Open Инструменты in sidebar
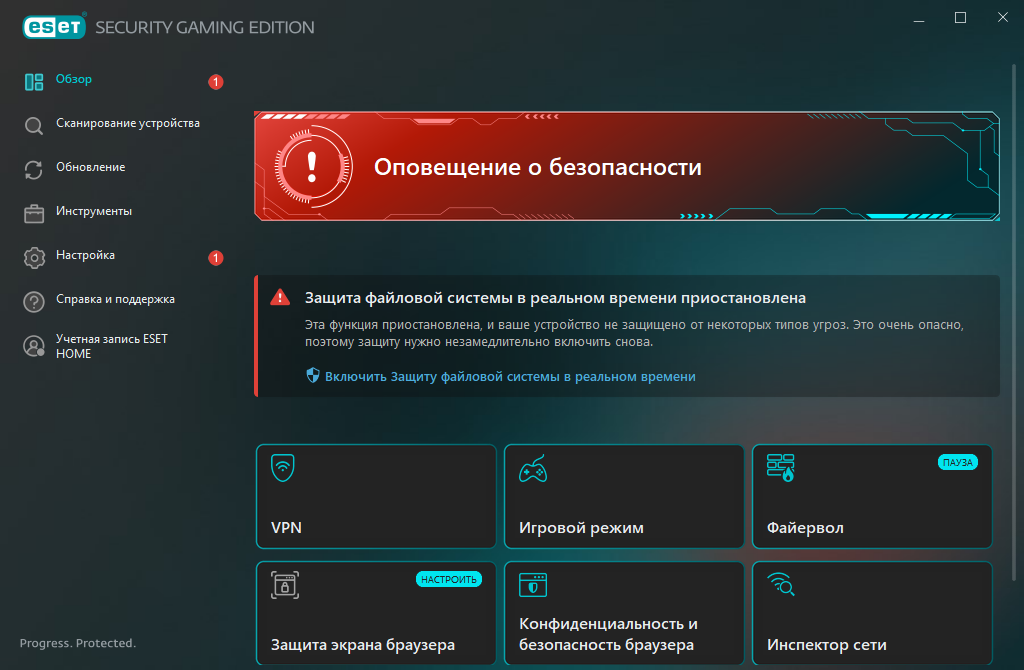 [x=93, y=211]
